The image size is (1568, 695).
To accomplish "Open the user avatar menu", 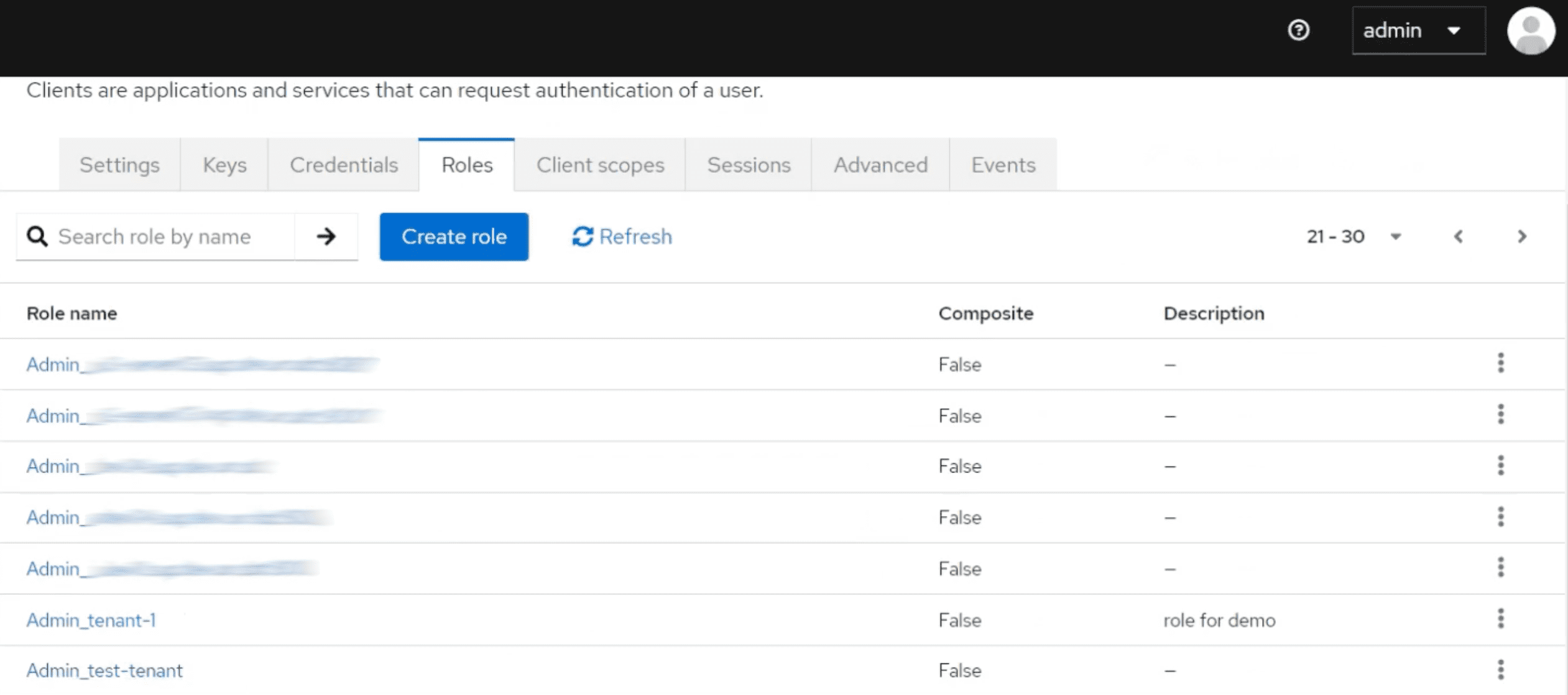I will click(x=1530, y=31).
